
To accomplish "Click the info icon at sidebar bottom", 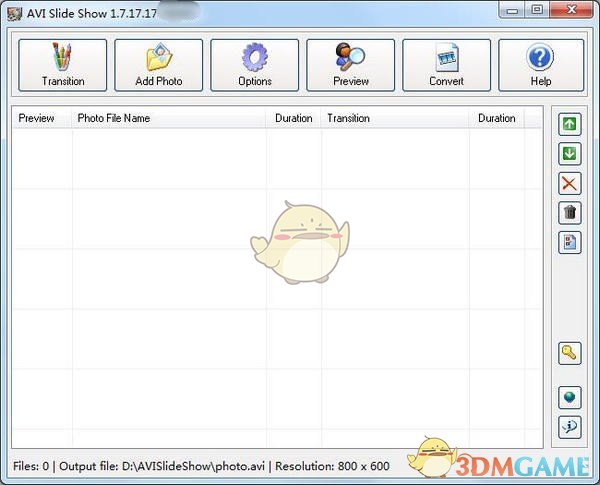I will 569,427.
